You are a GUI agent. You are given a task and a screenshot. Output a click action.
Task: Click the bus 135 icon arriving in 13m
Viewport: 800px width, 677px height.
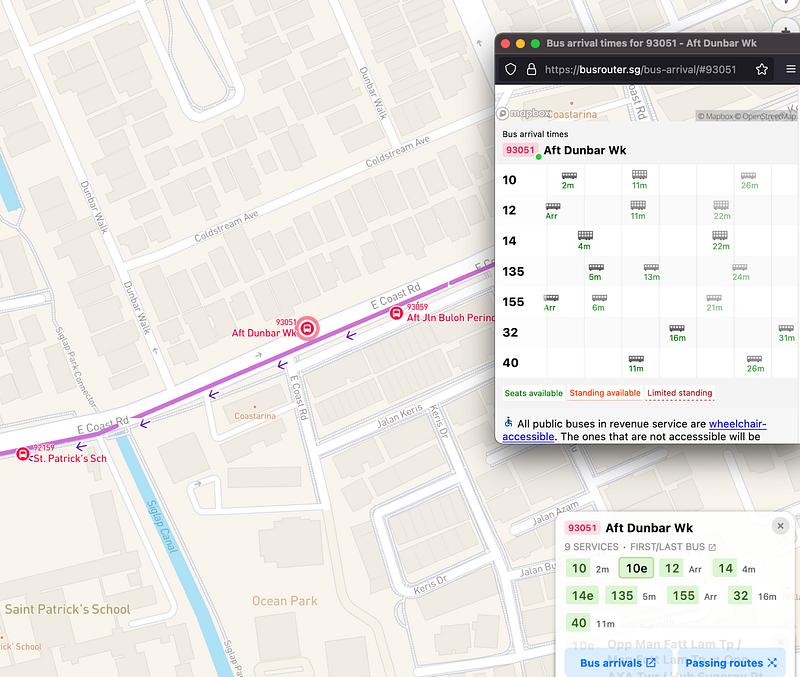coord(651,267)
